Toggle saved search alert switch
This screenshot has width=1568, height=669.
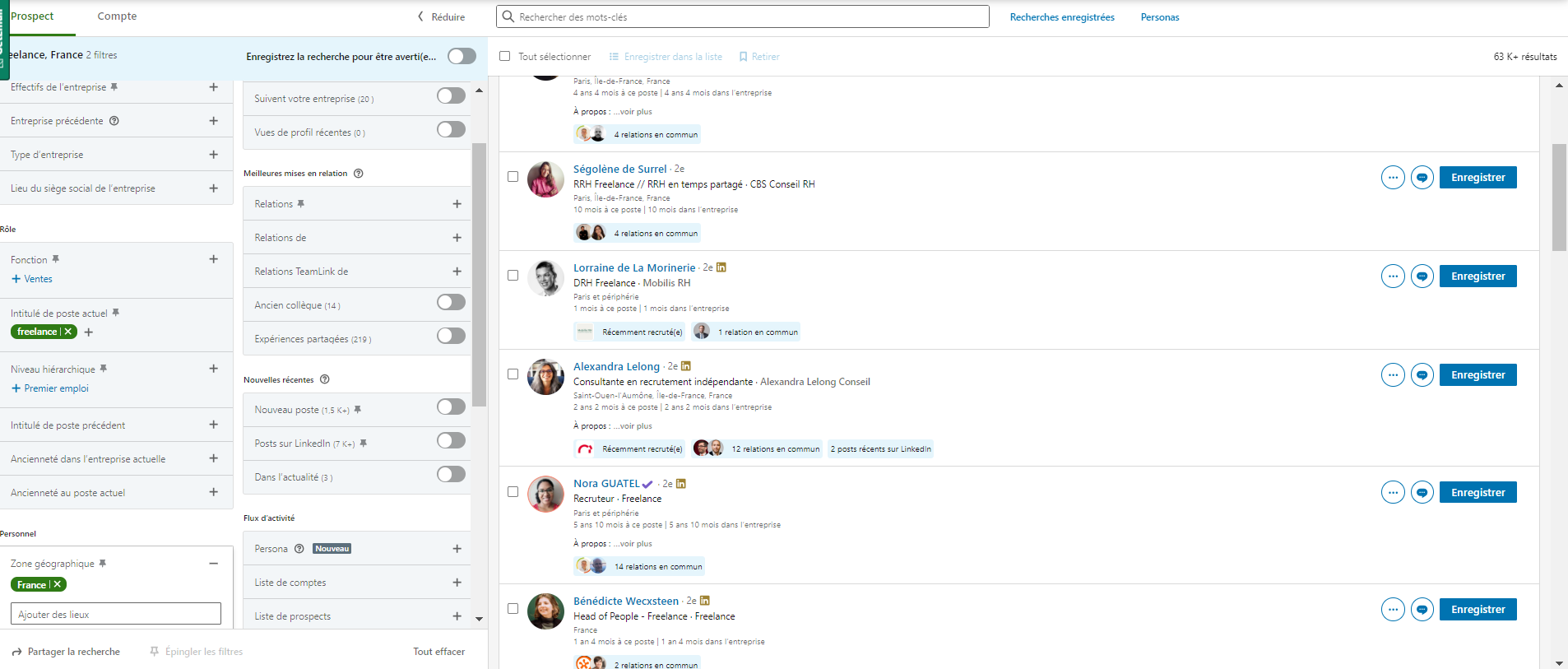(462, 56)
